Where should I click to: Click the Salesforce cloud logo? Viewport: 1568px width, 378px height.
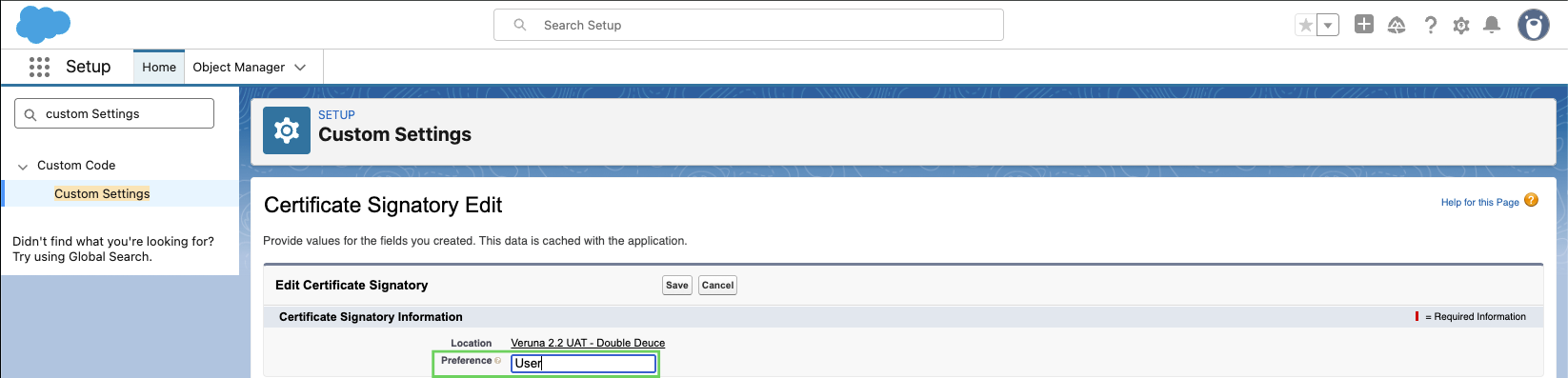pos(43,24)
